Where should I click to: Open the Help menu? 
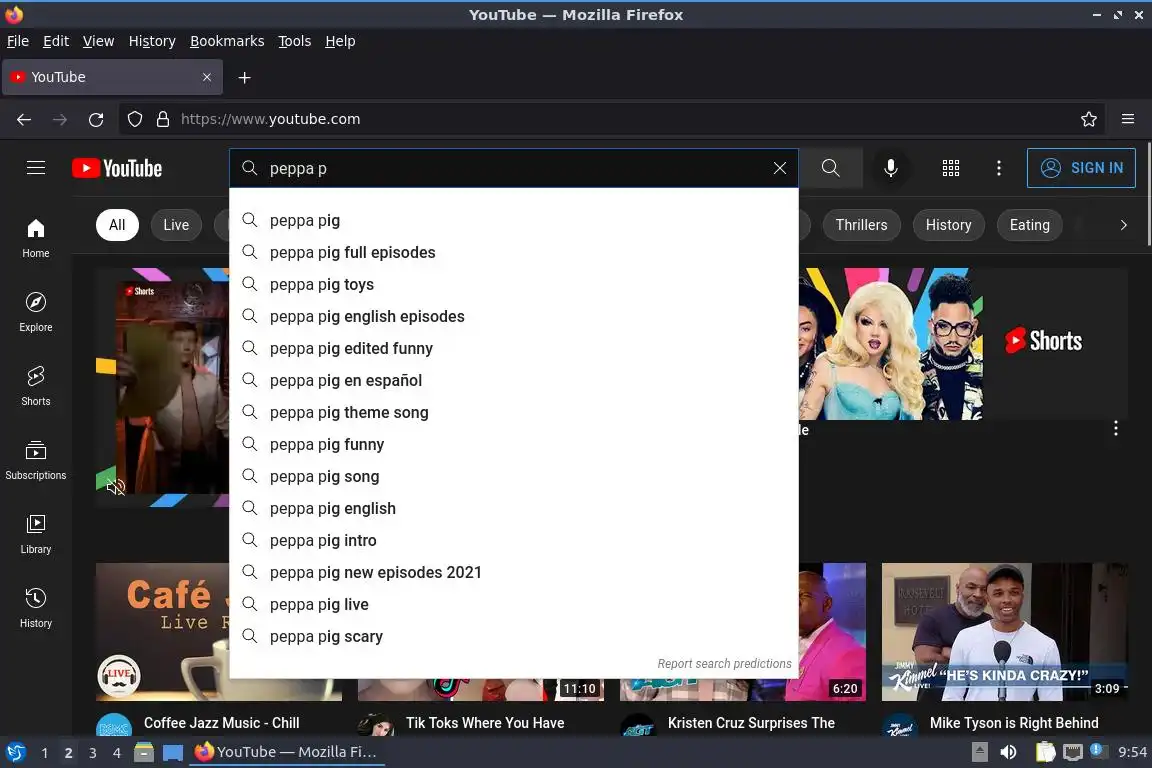coord(340,41)
